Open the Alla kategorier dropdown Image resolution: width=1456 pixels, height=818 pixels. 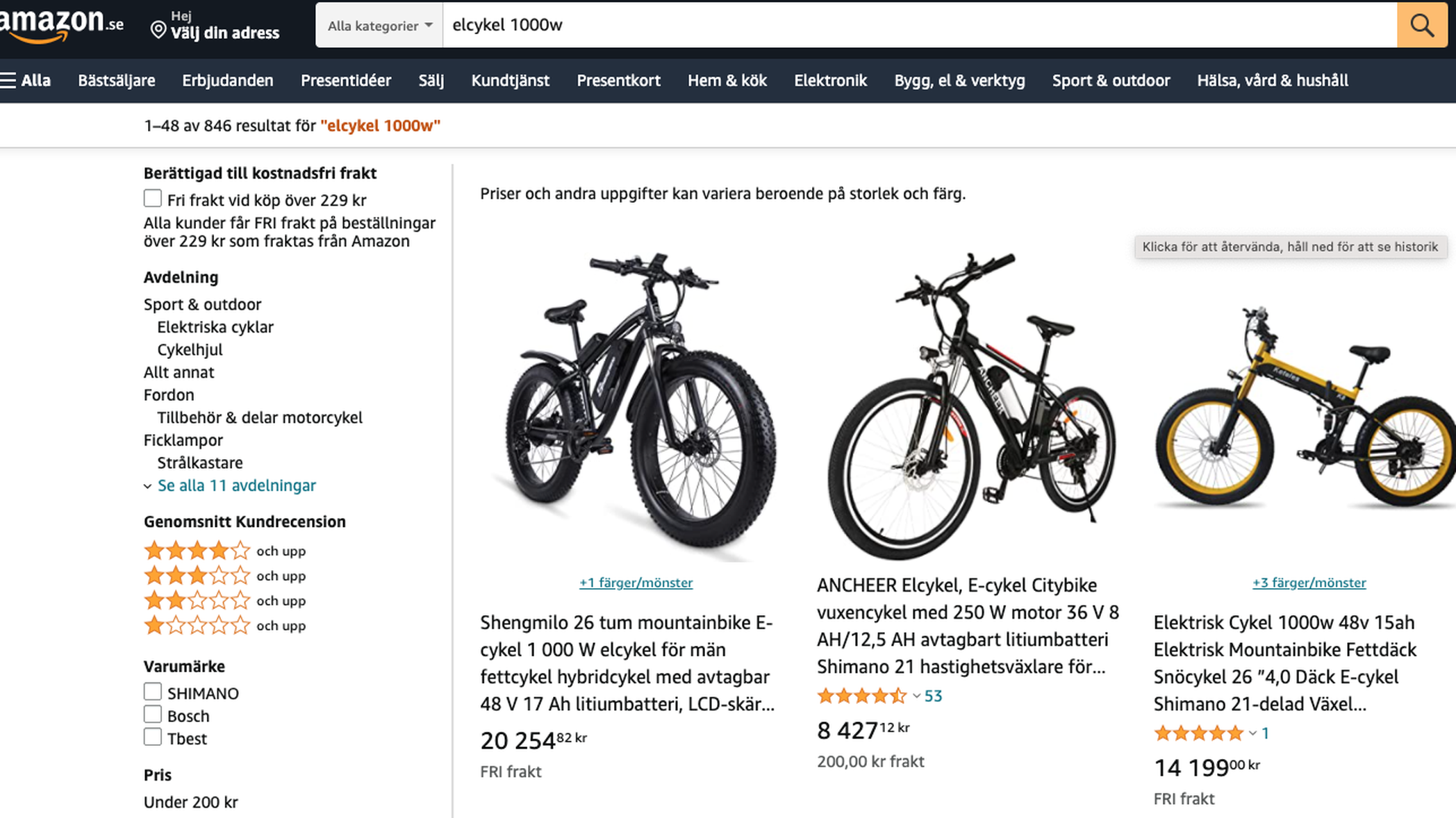[379, 26]
